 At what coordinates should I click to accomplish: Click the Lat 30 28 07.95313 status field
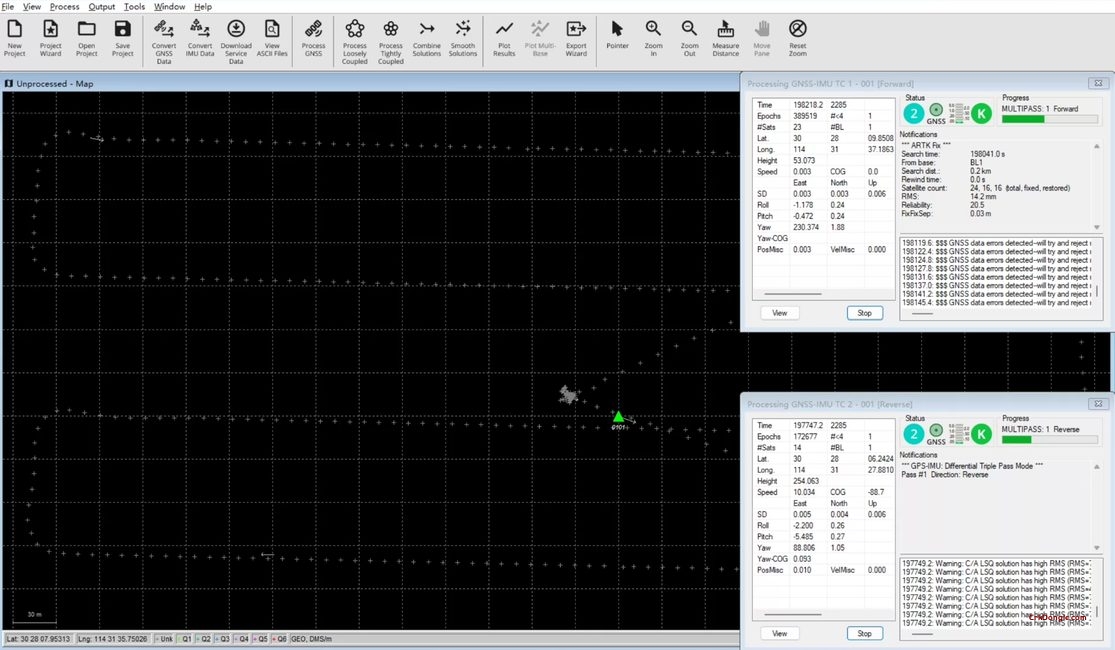tap(38, 639)
